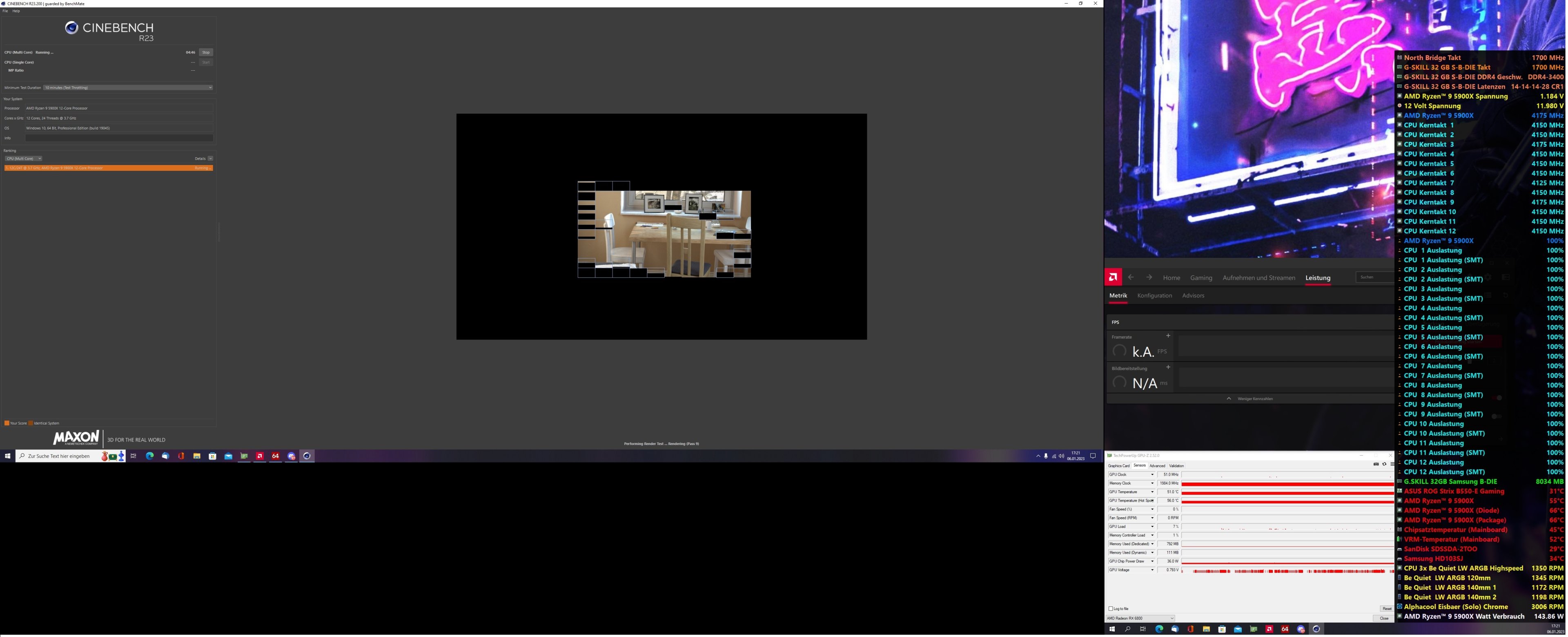The height and width of the screenshot is (637, 1568).
Task: Click the refresh icon in GPU-Z toolbar
Action: pyautogui.click(x=1384, y=465)
